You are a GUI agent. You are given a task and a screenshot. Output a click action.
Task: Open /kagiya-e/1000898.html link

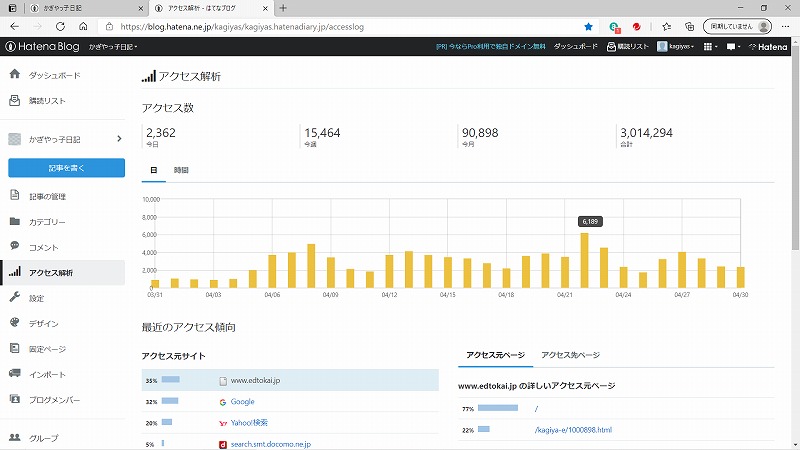tap(573, 430)
